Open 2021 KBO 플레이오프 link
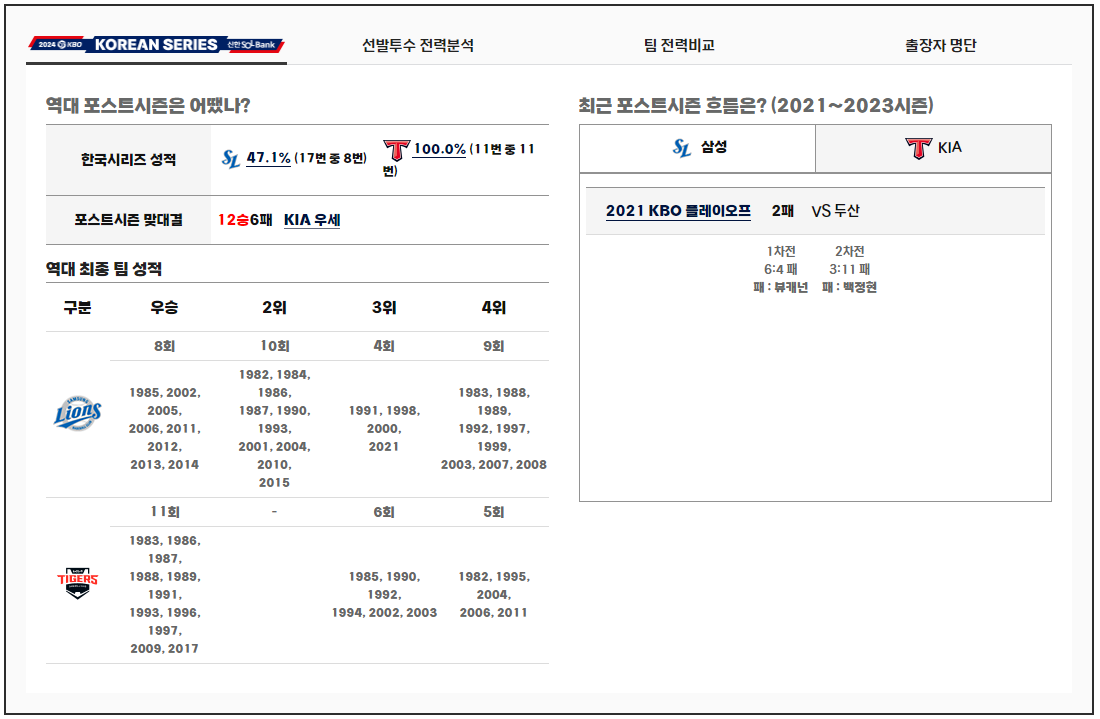 678,210
